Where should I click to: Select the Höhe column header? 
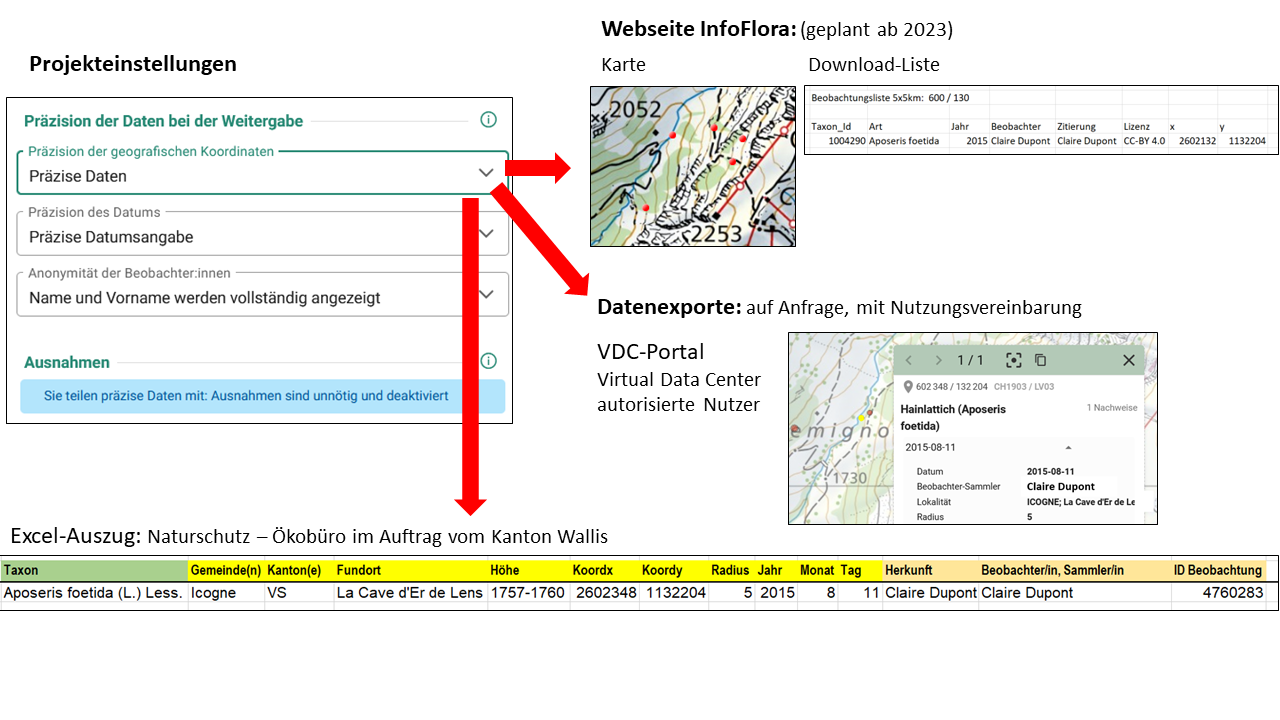tap(527, 570)
